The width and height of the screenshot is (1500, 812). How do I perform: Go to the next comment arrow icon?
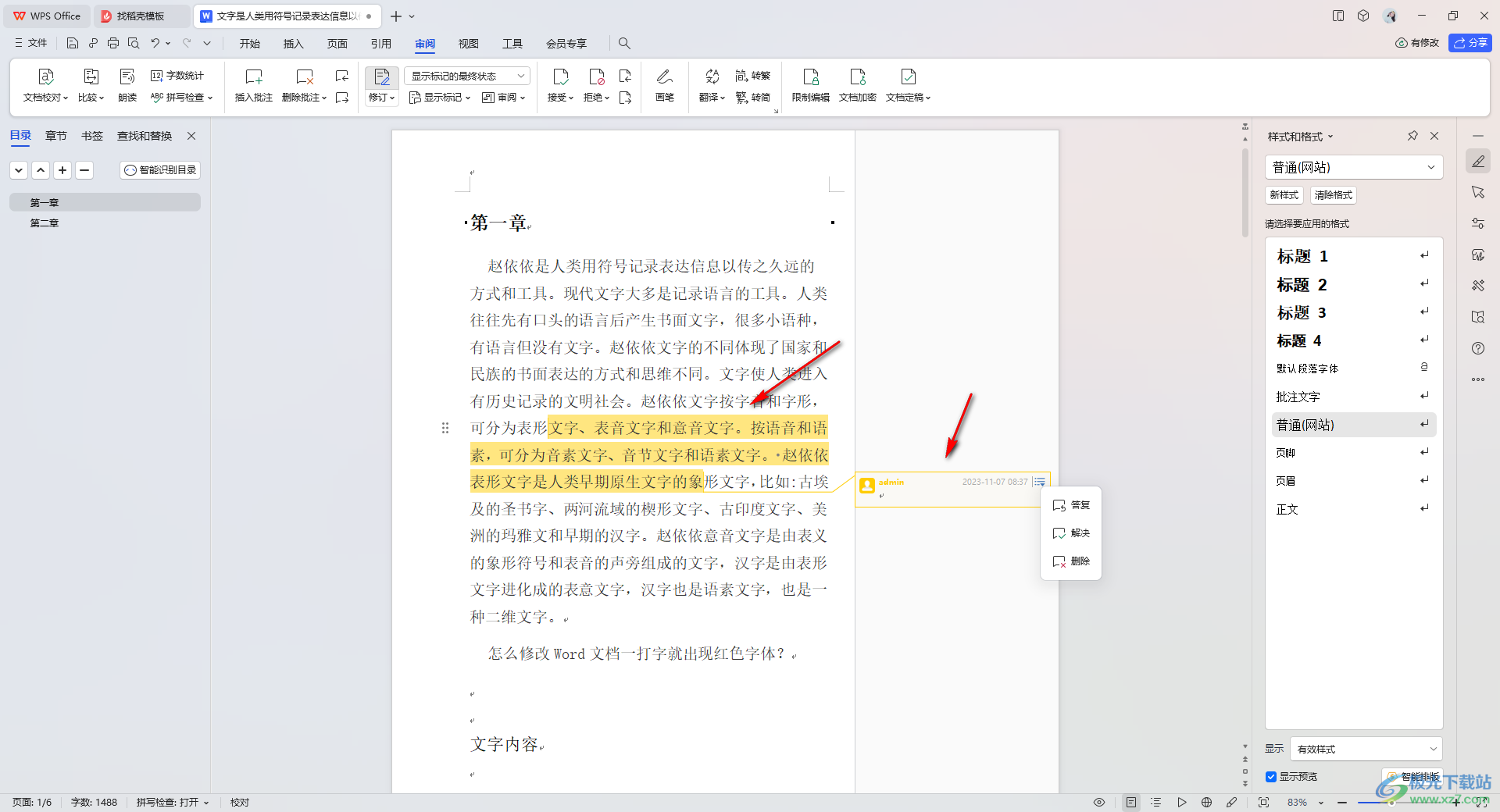[342, 98]
